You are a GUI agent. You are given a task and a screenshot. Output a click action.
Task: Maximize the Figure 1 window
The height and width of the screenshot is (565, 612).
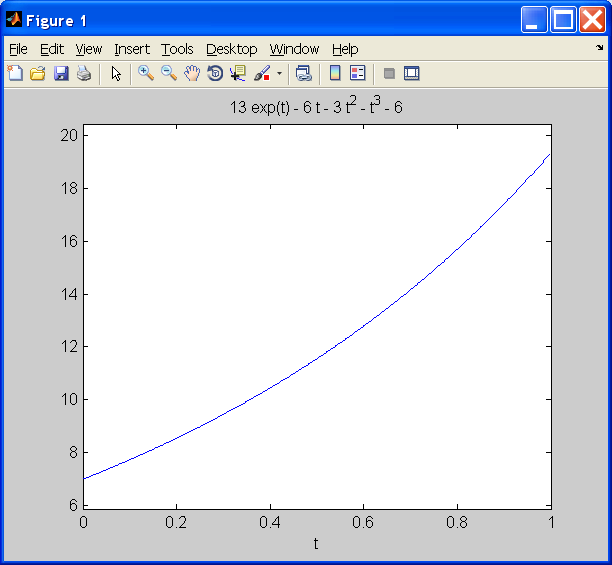(563, 20)
